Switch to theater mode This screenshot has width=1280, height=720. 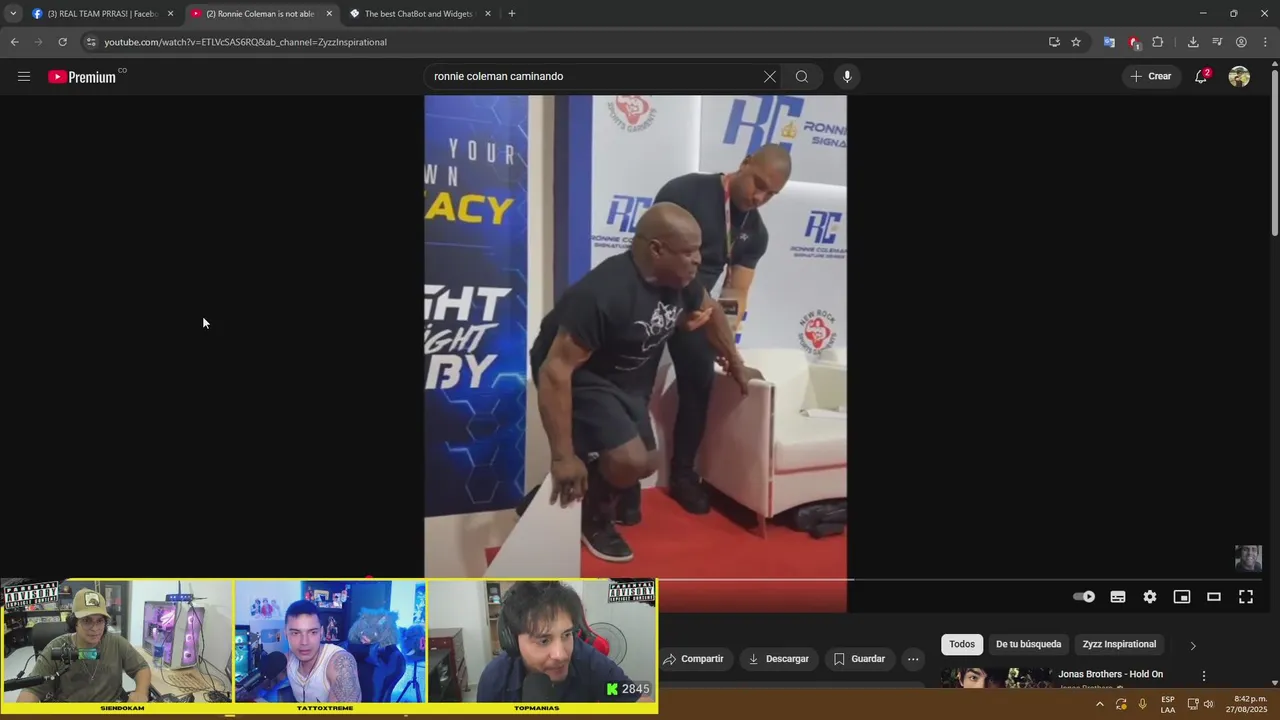1214,597
